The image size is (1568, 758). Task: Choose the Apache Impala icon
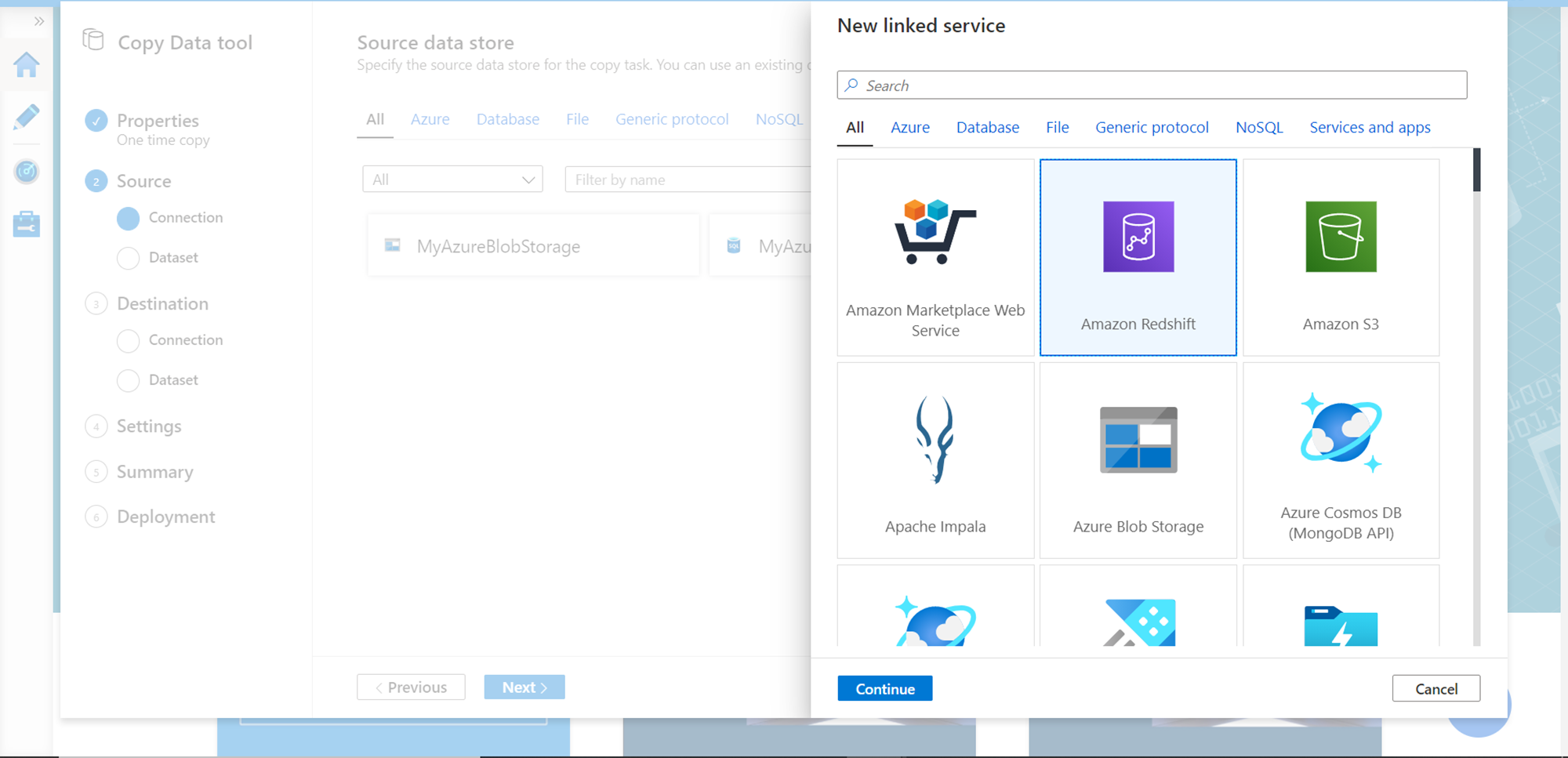[x=935, y=440]
